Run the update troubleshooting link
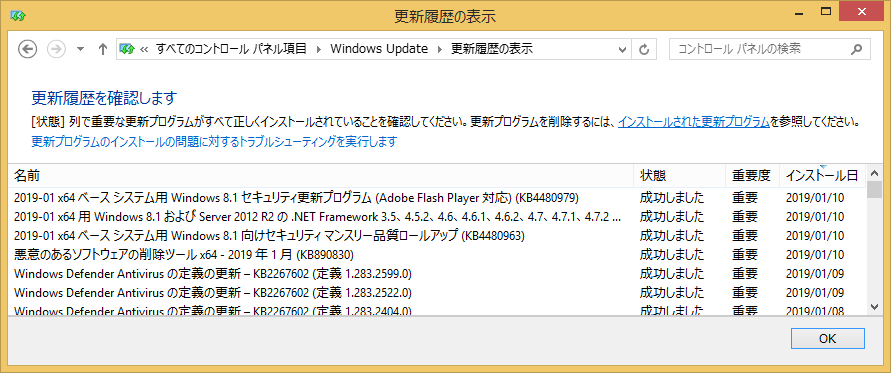 pyautogui.click(x=214, y=142)
